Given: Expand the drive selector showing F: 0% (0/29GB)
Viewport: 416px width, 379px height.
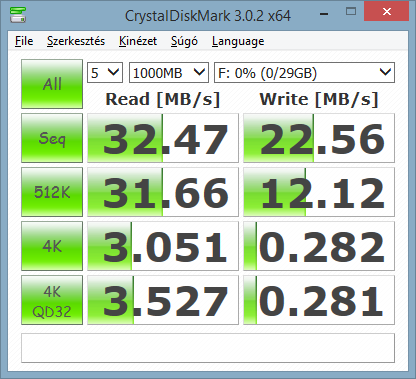Looking at the screenshot, I should click(x=304, y=72).
